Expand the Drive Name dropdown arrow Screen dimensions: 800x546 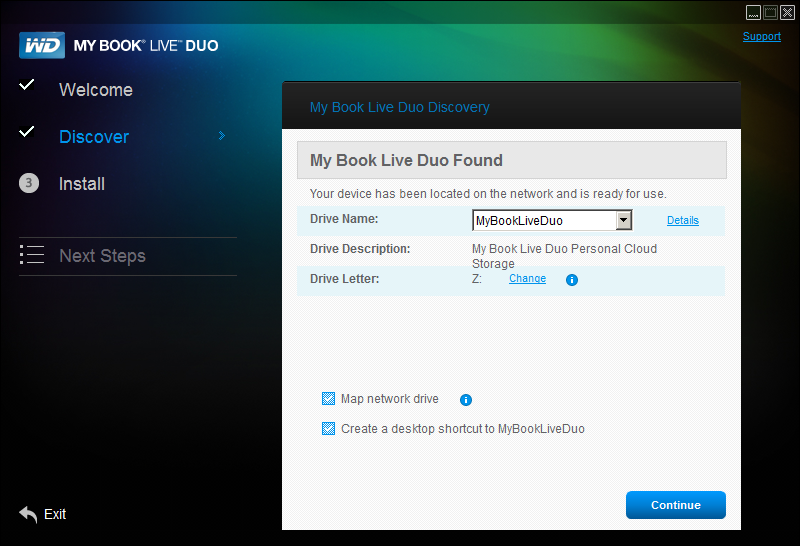click(x=623, y=220)
